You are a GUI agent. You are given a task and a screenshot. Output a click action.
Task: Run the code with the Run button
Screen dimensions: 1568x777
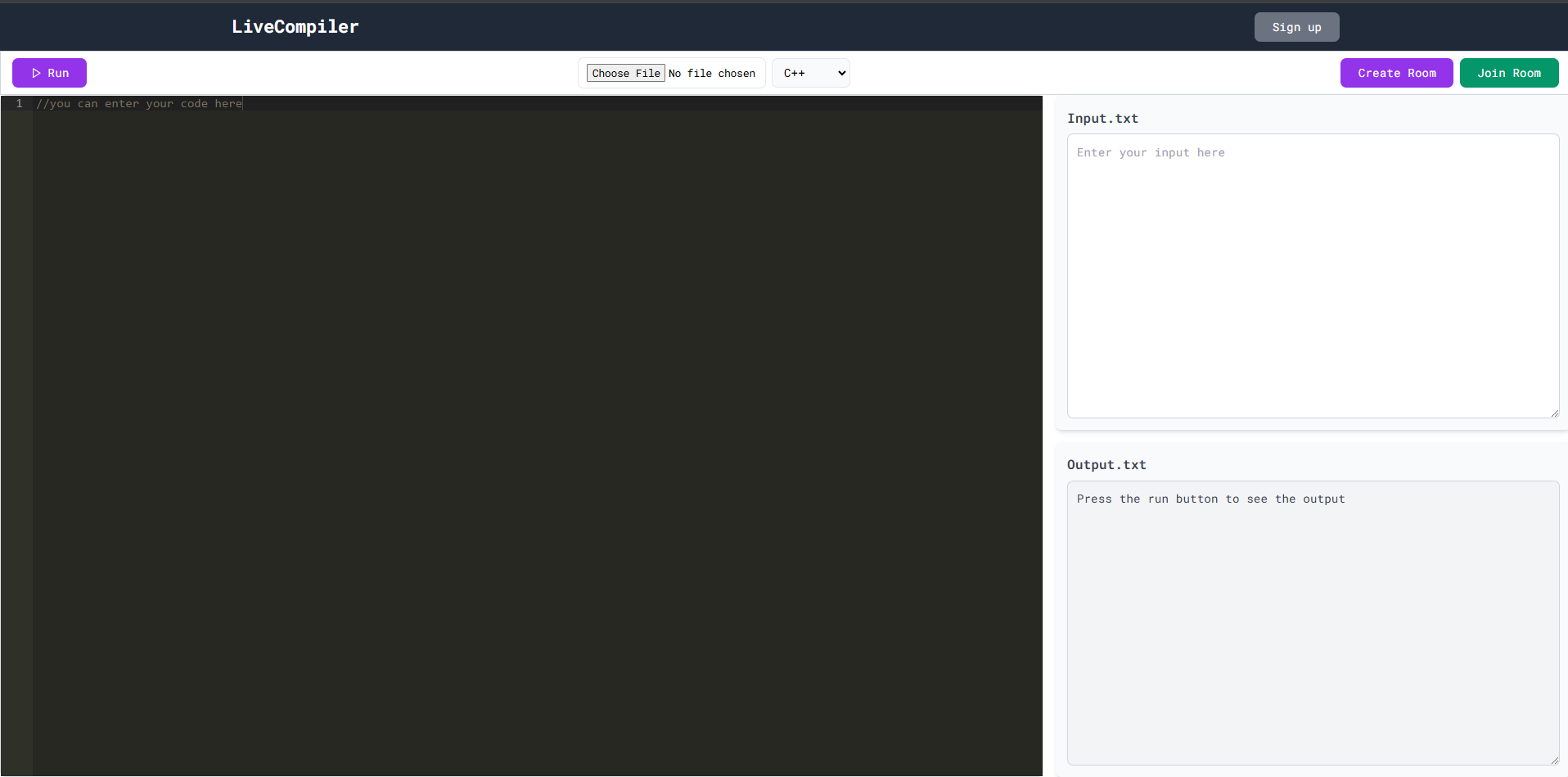49,73
